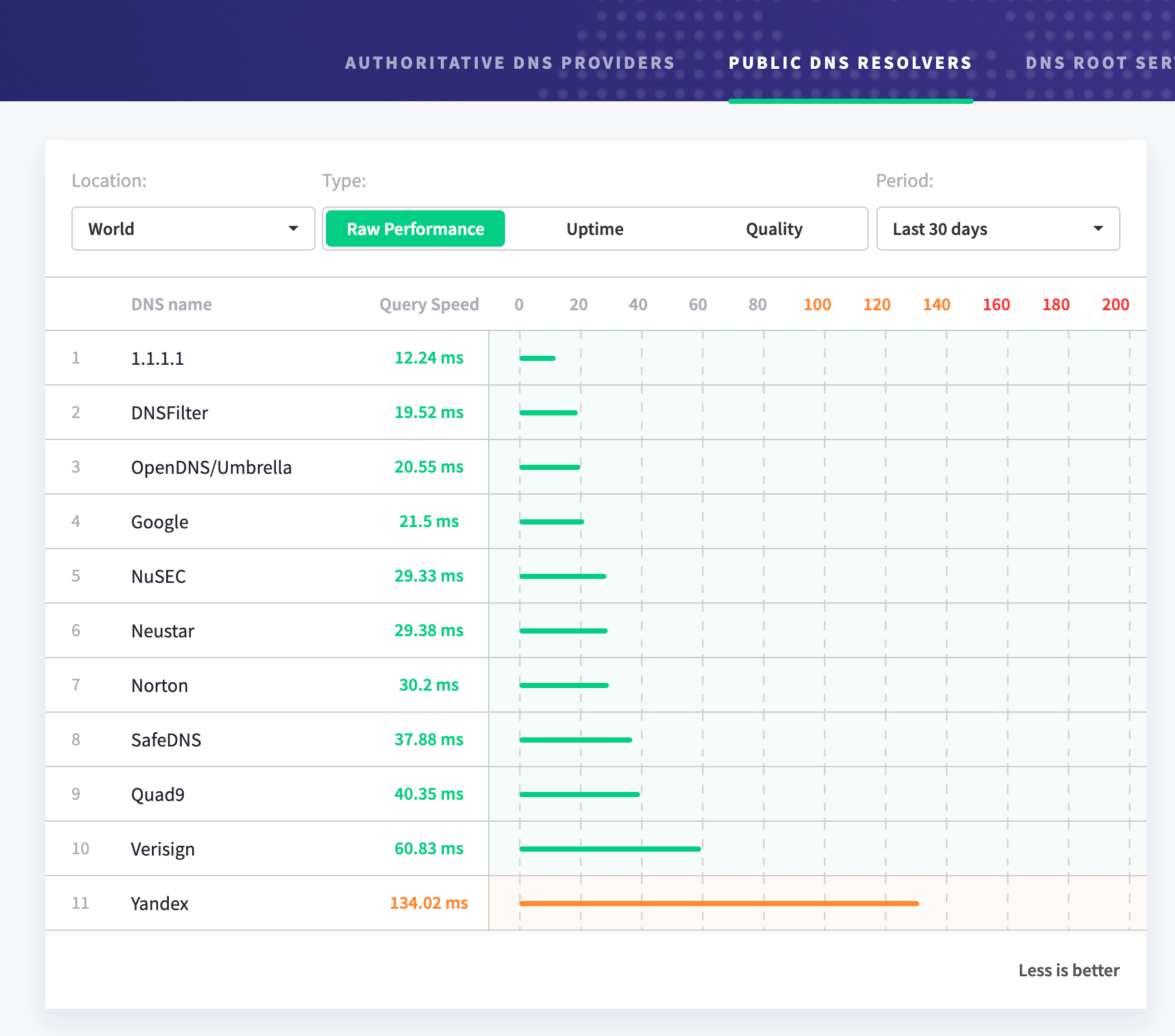Click the 37.88 ms speed value

(x=429, y=739)
